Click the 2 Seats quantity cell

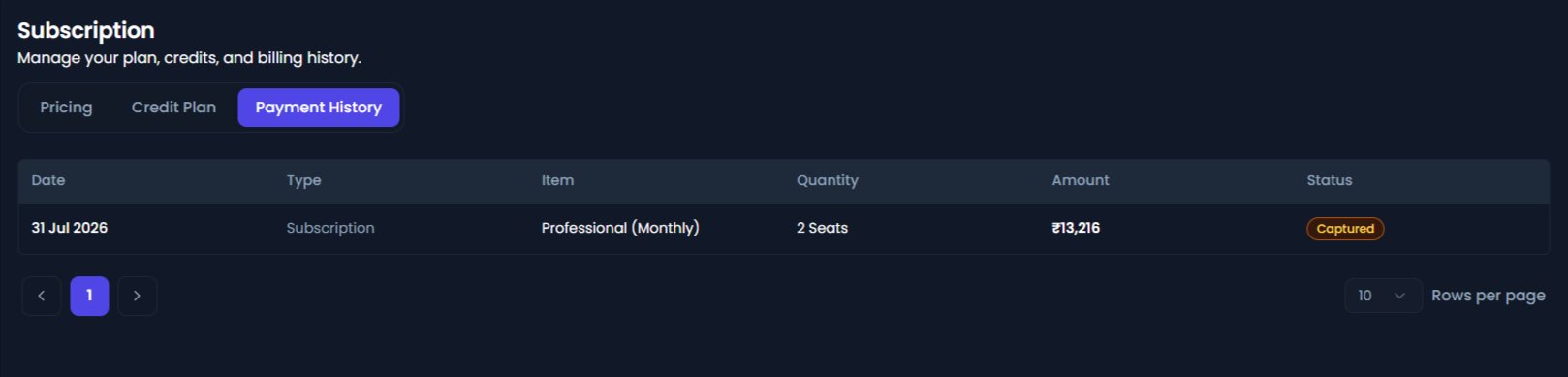click(x=822, y=228)
